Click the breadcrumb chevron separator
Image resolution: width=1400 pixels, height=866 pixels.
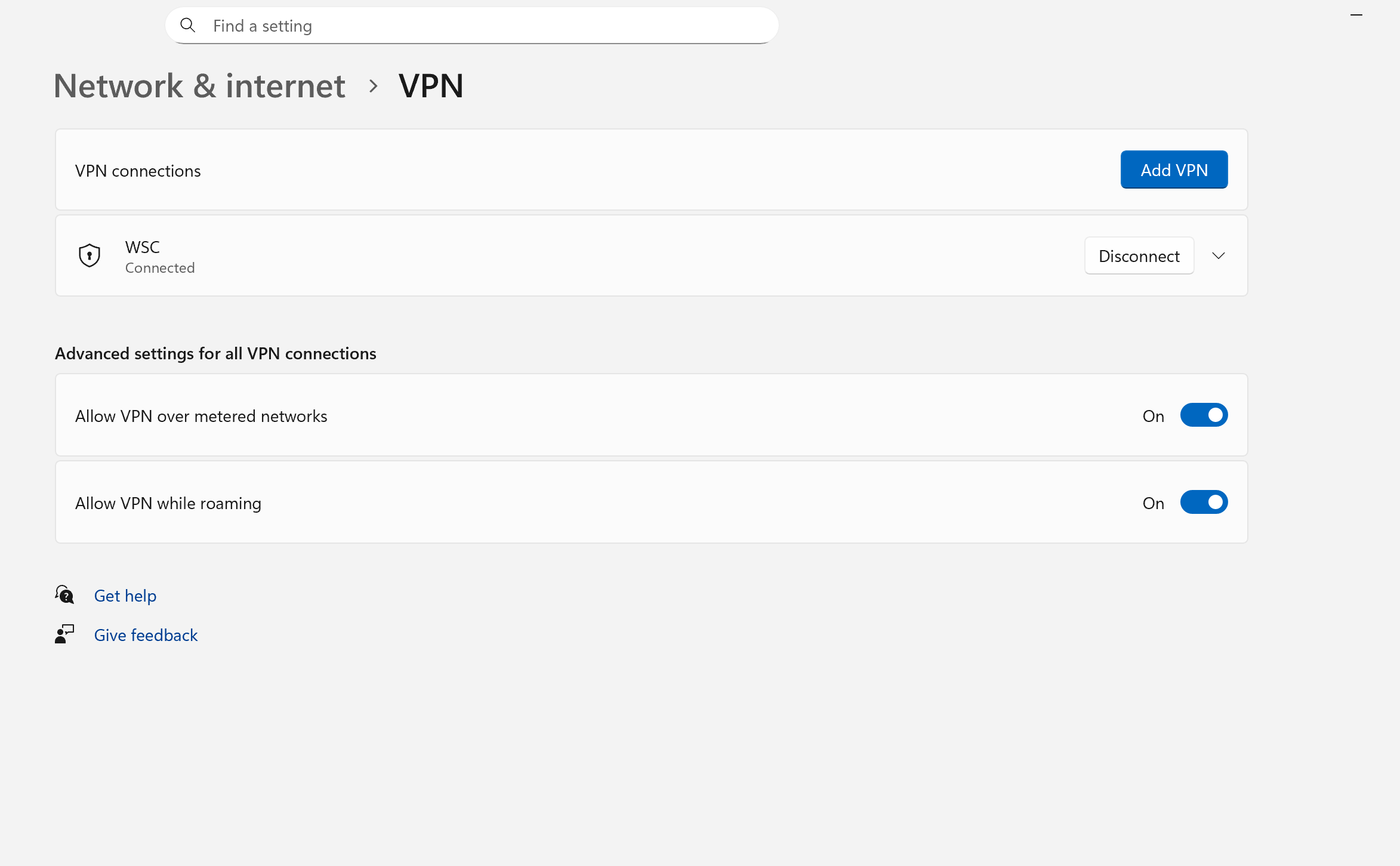coord(374,86)
